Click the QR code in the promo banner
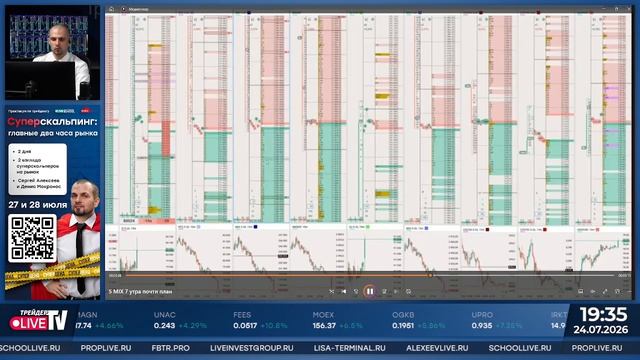This screenshot has width=640, height=360. tap(32, 238)
